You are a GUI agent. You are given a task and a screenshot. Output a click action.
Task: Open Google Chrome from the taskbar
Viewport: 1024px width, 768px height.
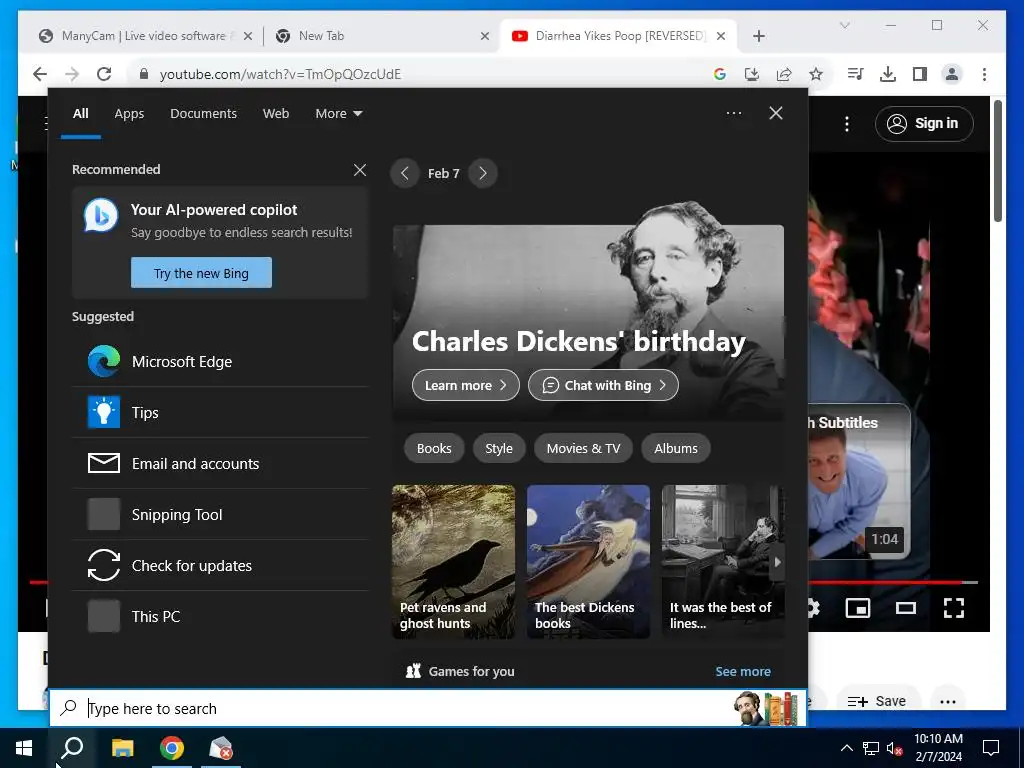pos(172,748)
